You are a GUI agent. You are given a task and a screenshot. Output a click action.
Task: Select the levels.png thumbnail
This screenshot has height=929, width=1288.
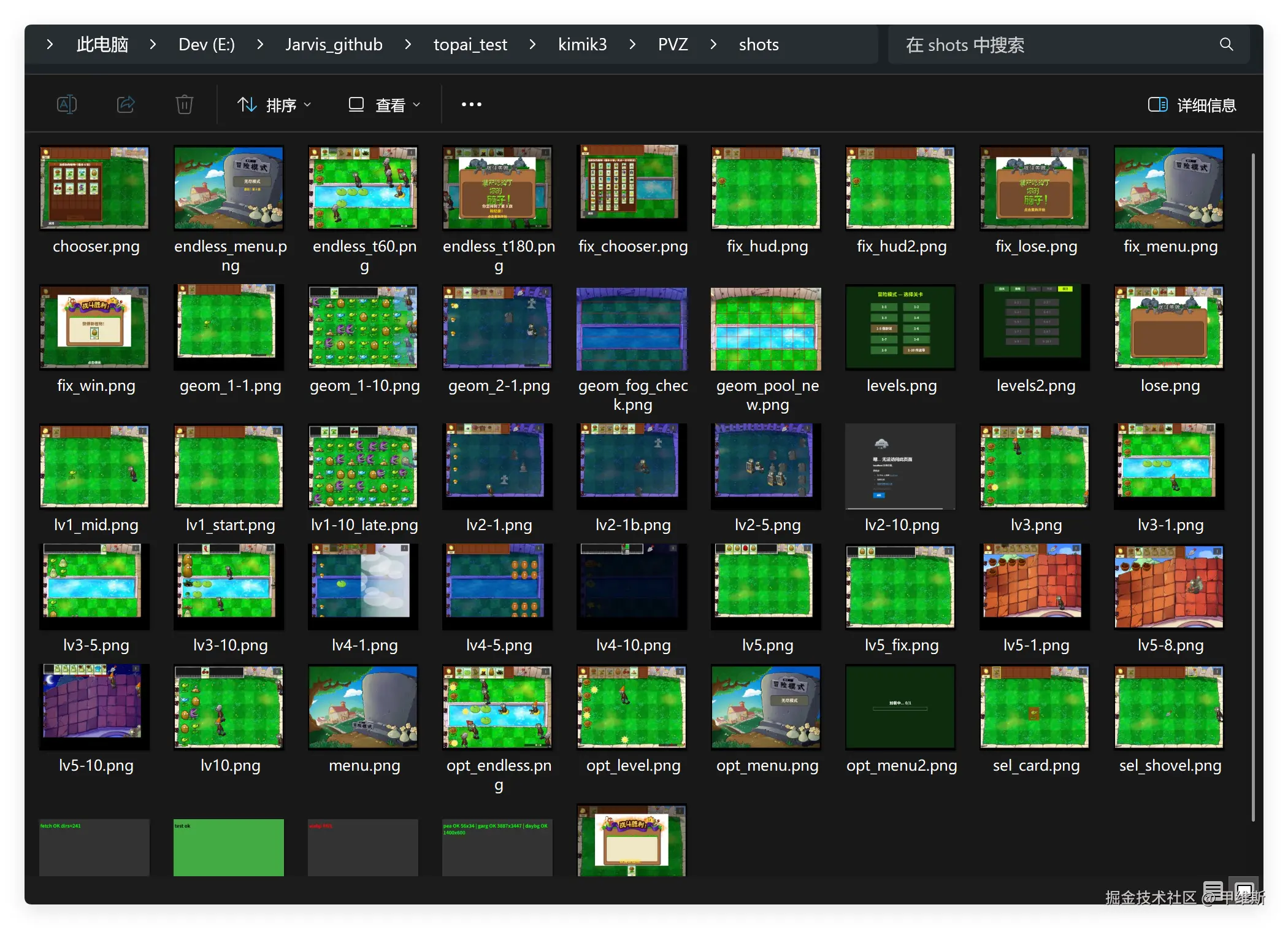pos(900,328)
